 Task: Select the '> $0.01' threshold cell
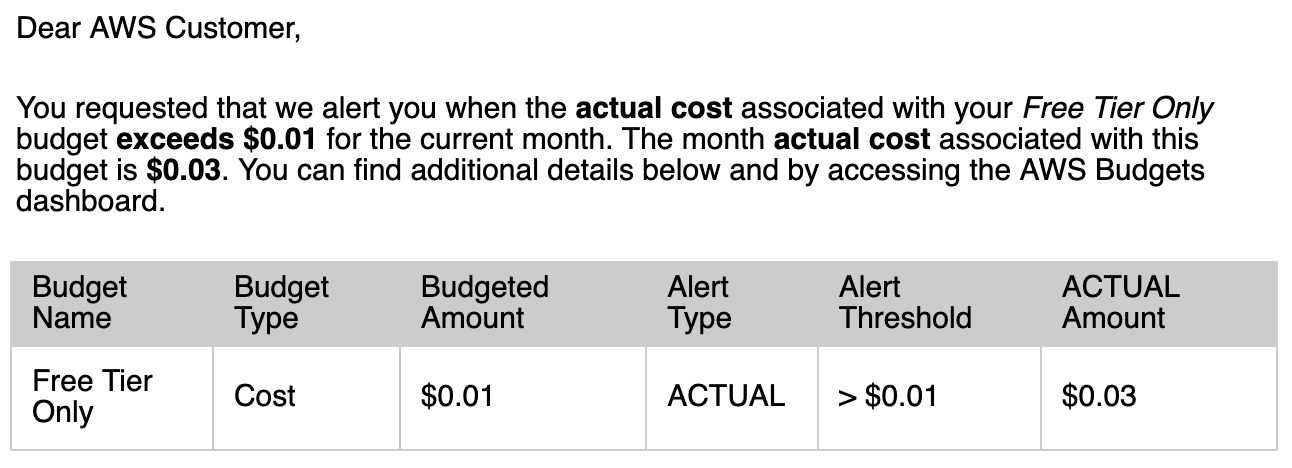pos(929,397)
